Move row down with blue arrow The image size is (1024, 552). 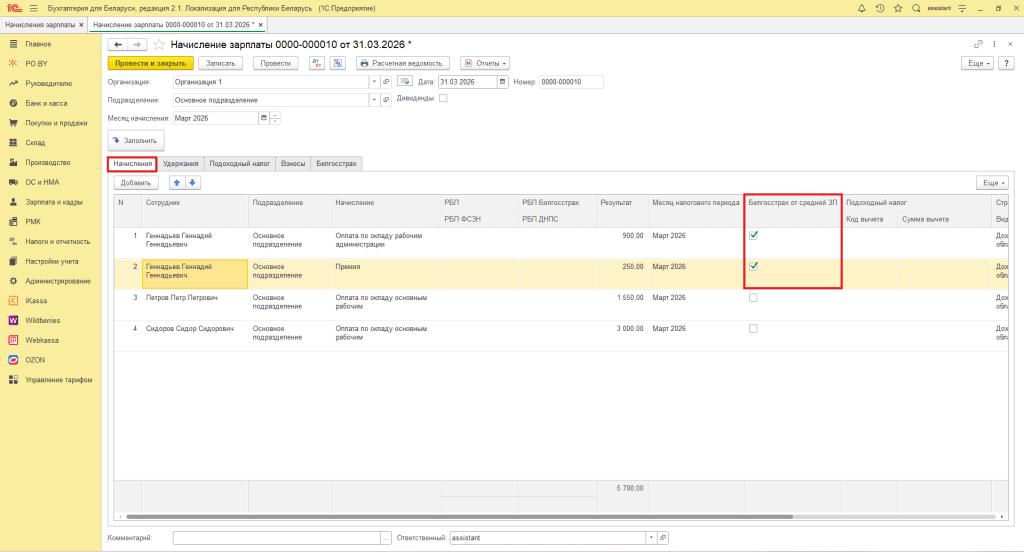click(x=193, y=183)
